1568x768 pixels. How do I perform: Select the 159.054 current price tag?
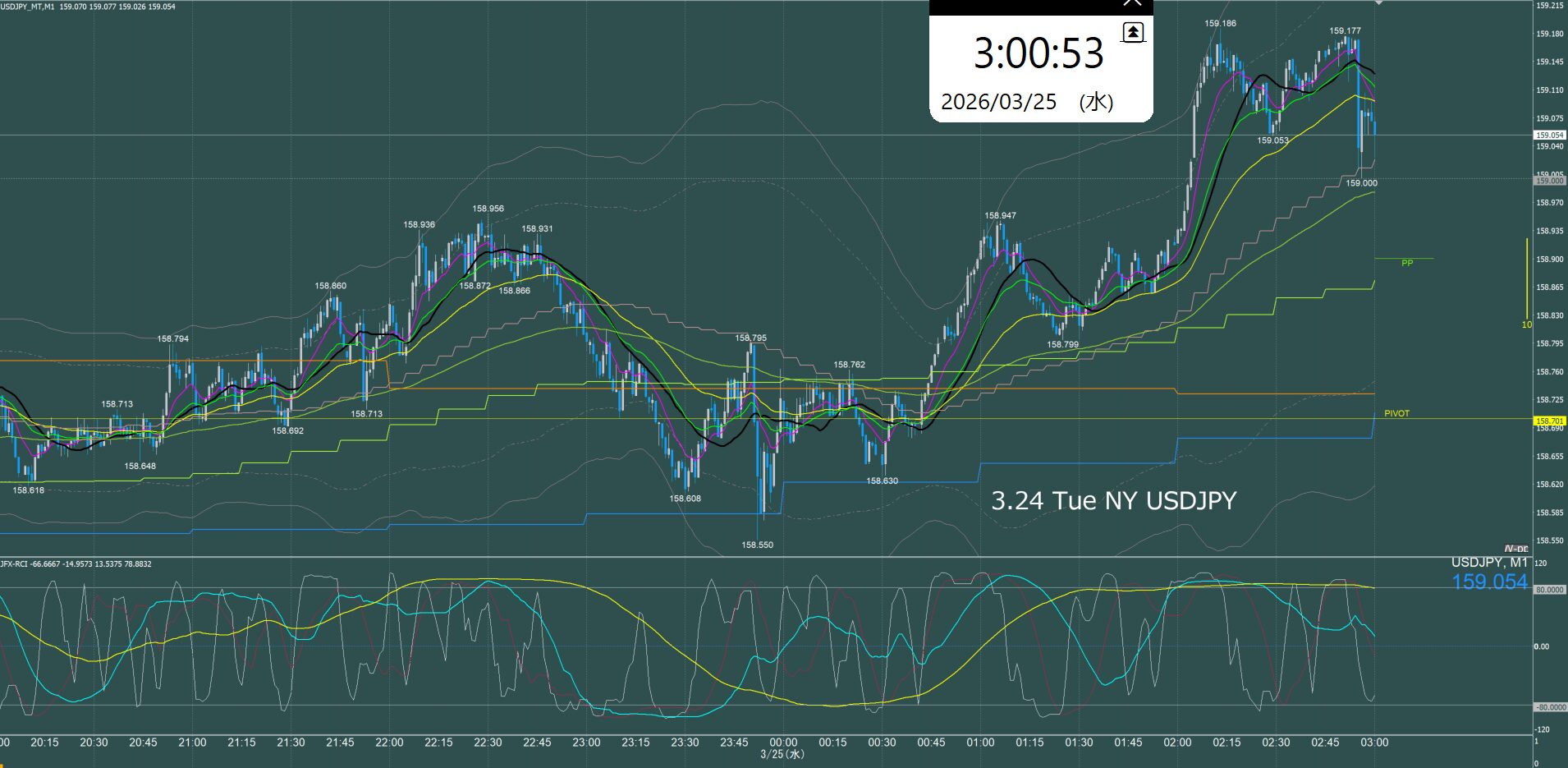pos(1549,135)
